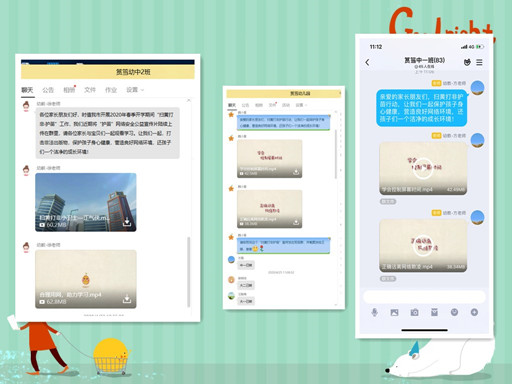
Task: Tap the 11:12 clock in phone status bar
Action: (x=376, y=47)
